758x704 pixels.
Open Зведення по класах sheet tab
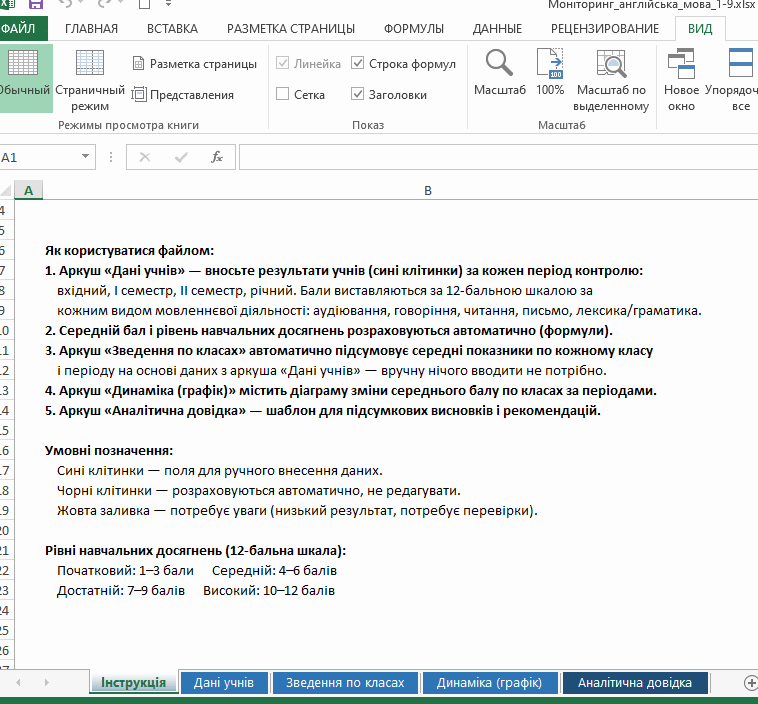[345, 683]
